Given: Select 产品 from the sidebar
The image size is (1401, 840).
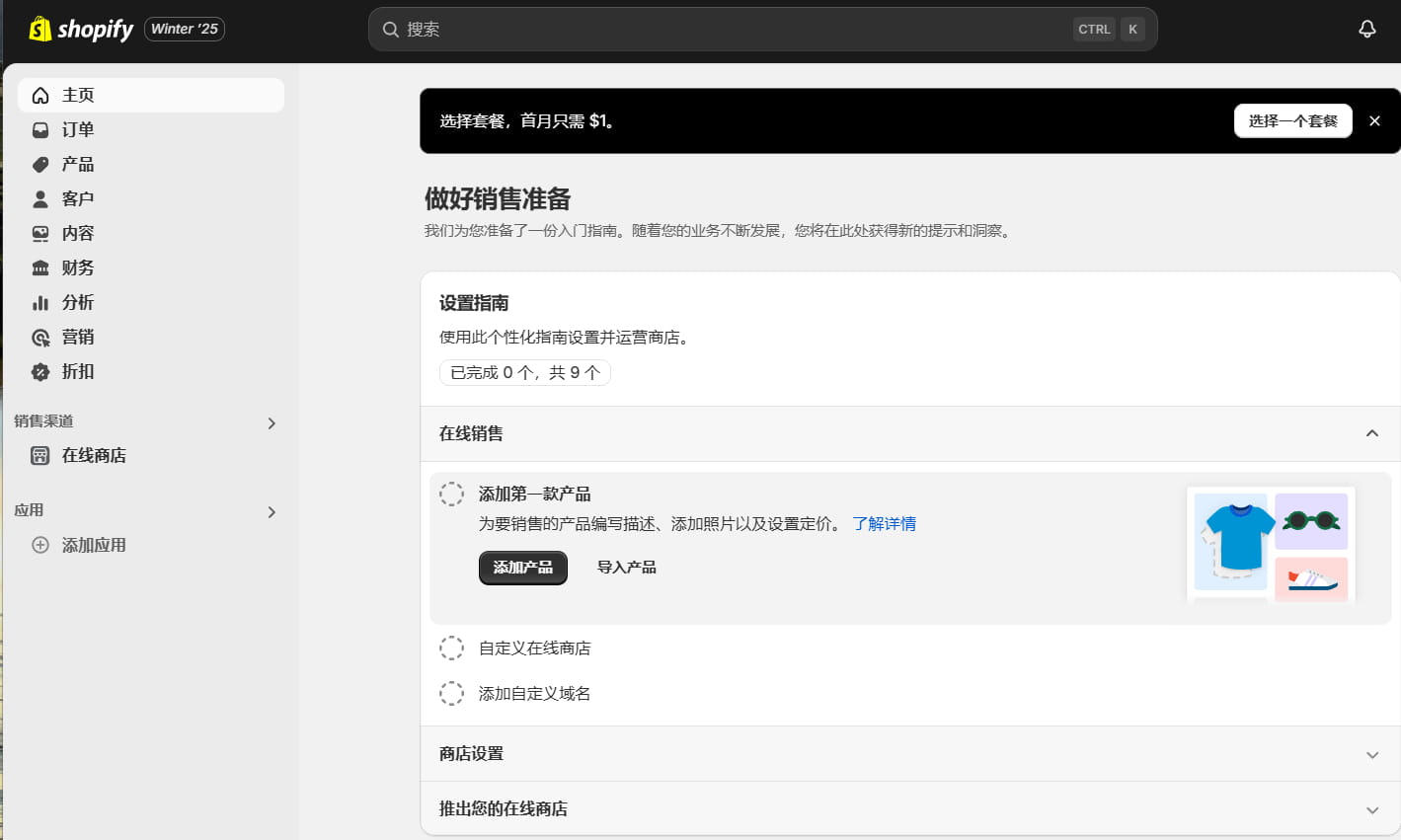Looking at the screenshot, I should 78,164.
